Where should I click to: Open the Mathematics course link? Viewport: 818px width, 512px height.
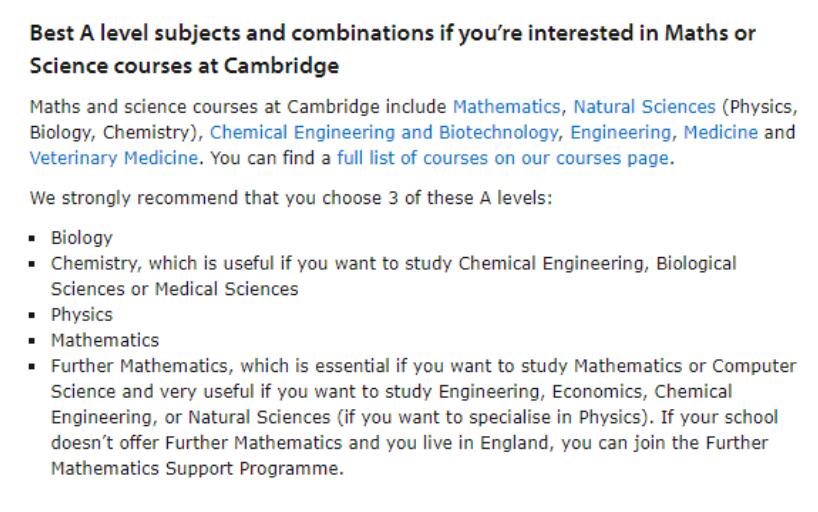[x=506, y=106]
